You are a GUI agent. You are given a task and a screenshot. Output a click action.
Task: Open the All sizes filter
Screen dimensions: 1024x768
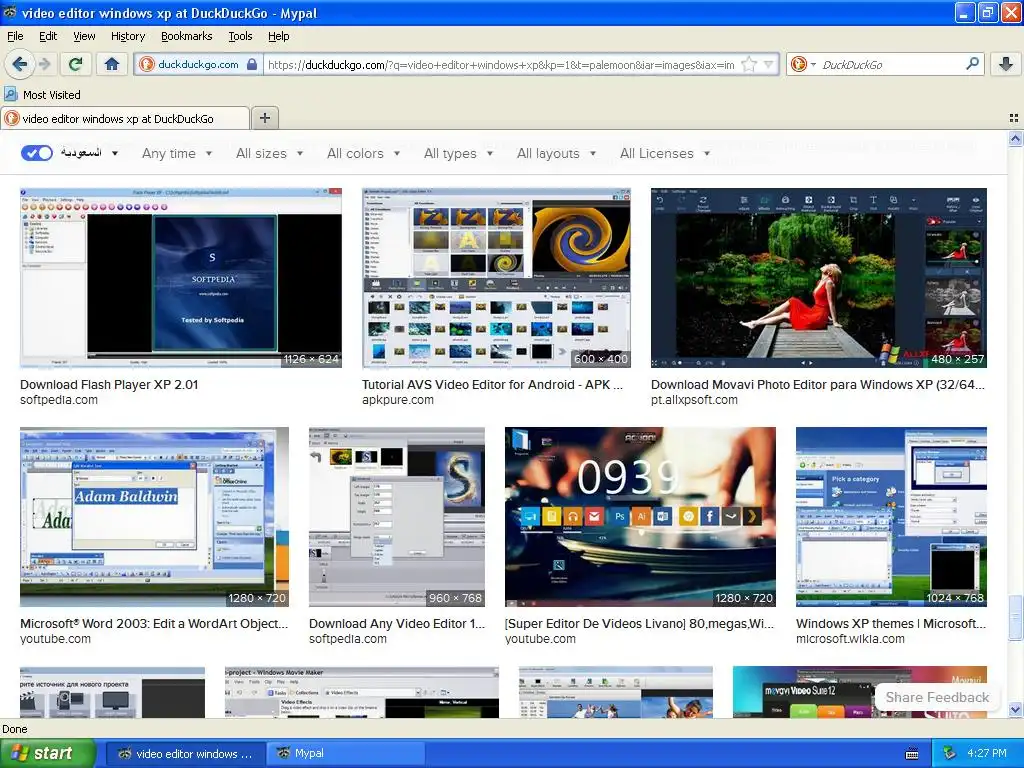(269, 153)
